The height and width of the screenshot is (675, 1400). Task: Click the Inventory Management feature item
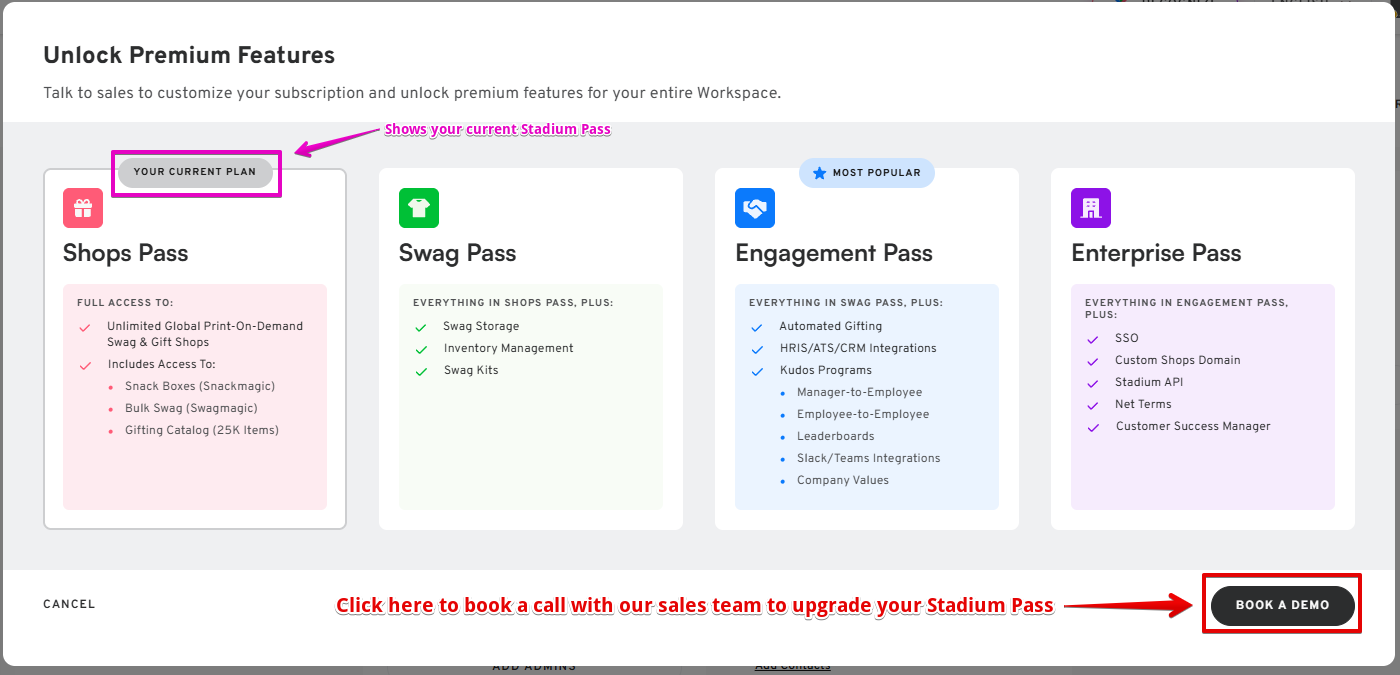tap(509, 348)
